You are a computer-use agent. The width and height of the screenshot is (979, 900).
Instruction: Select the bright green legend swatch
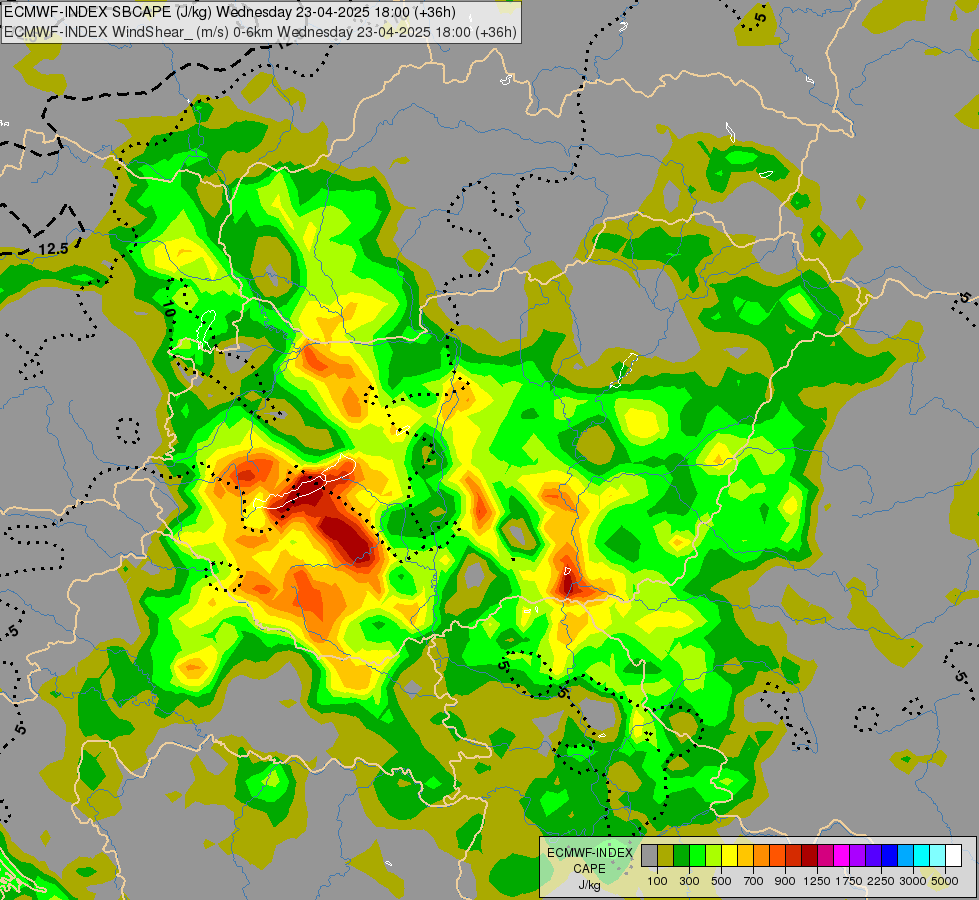point(698,855)
